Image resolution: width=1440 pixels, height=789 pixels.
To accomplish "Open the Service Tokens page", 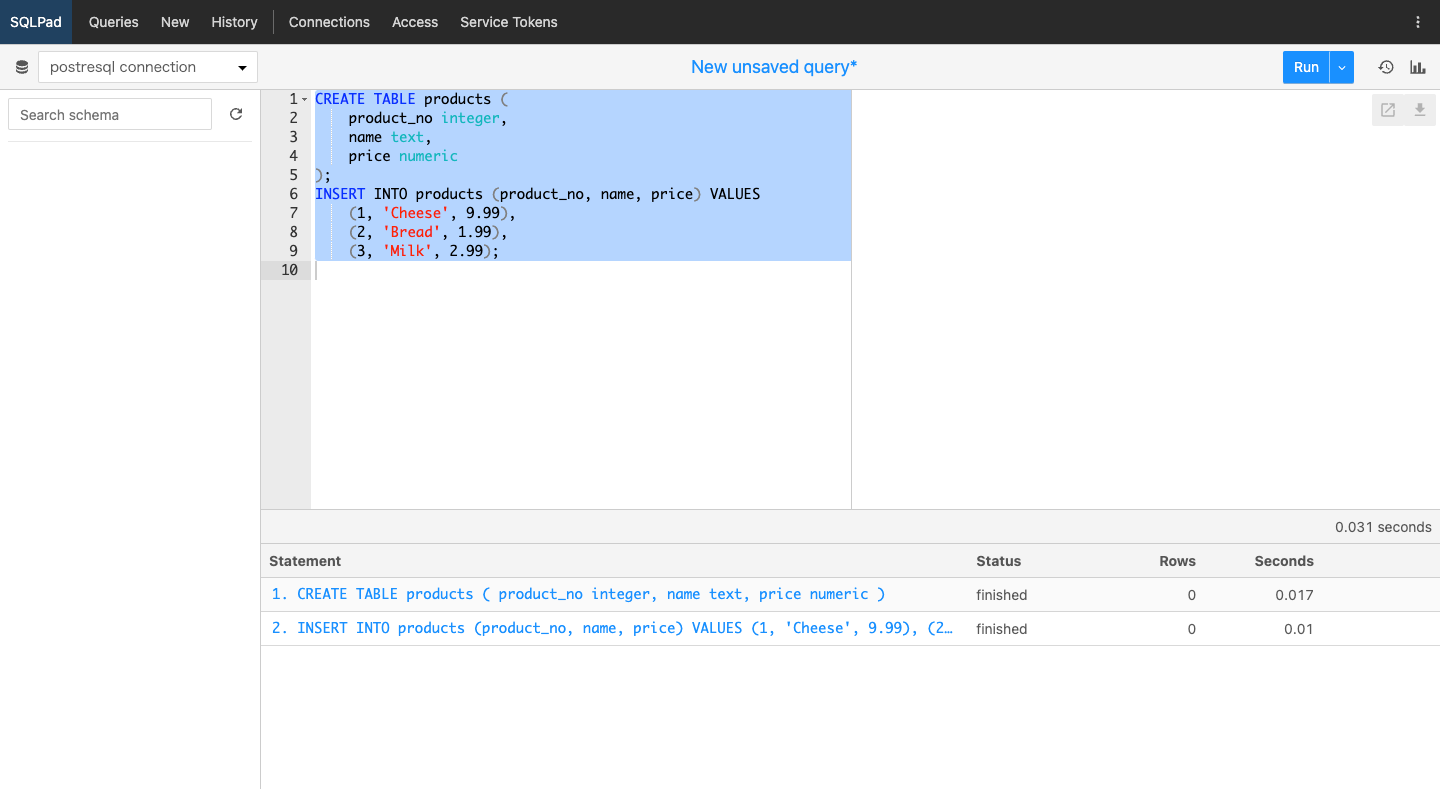I will 509,22.
